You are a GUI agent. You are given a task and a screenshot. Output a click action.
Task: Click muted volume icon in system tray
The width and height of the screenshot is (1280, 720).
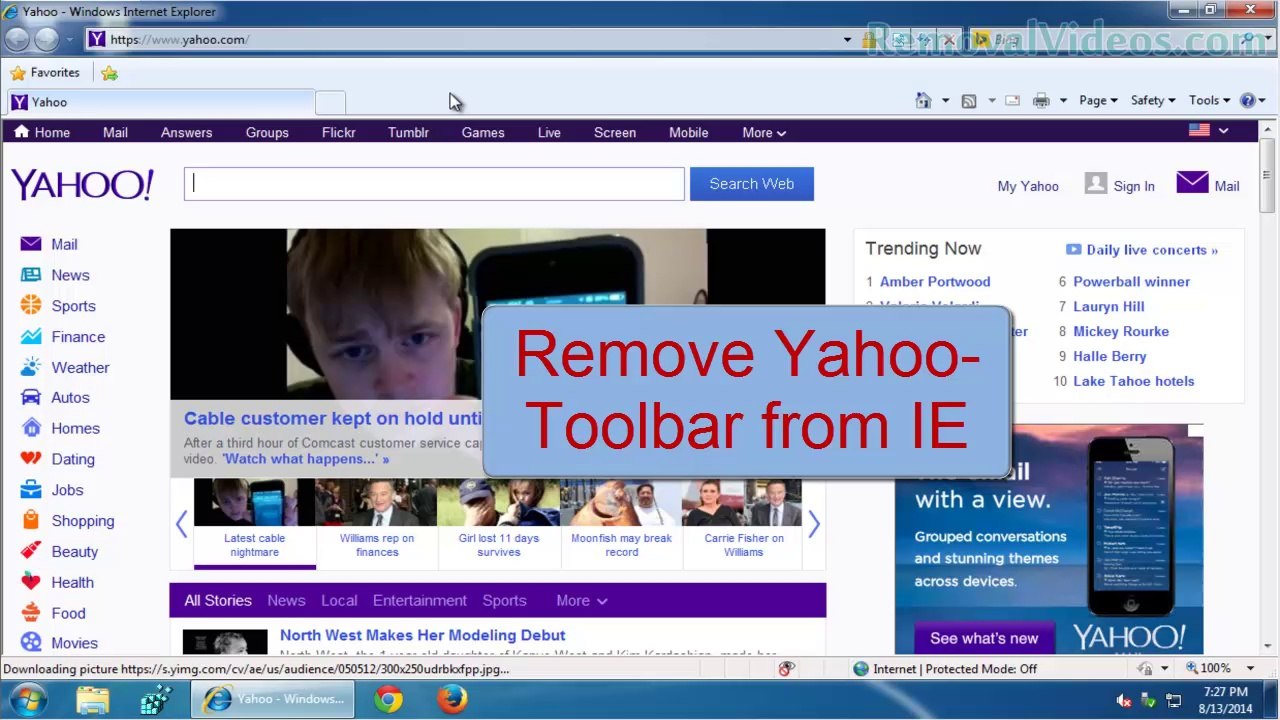[x=1123, y=700]
